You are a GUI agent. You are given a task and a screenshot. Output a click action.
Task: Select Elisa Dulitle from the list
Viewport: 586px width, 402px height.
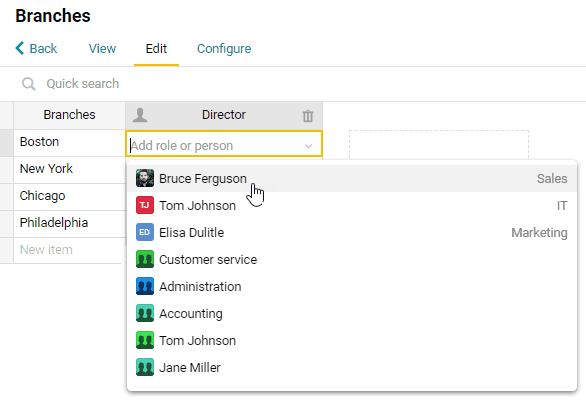point(352,232)
